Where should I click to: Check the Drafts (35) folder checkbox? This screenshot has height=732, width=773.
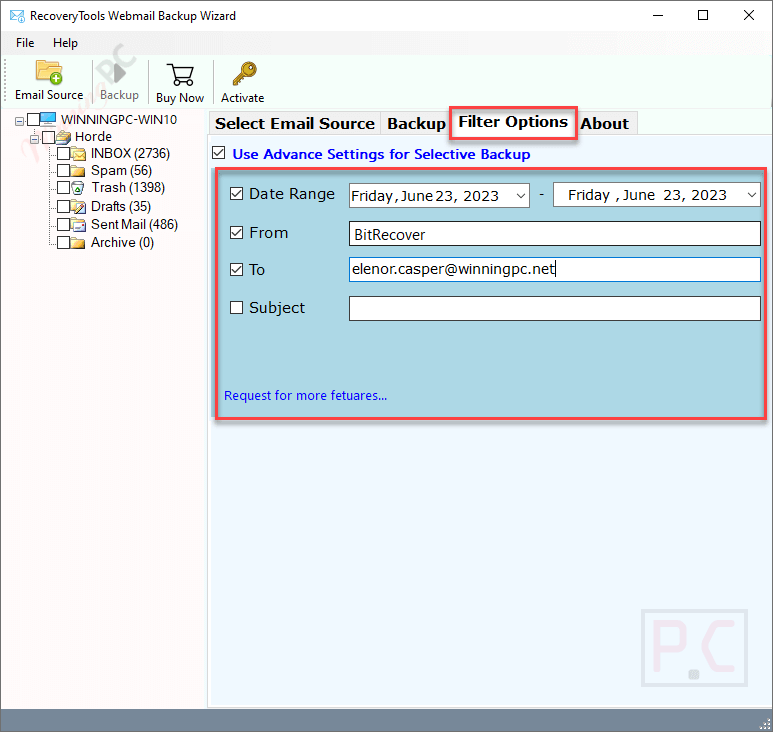[63, 206]
